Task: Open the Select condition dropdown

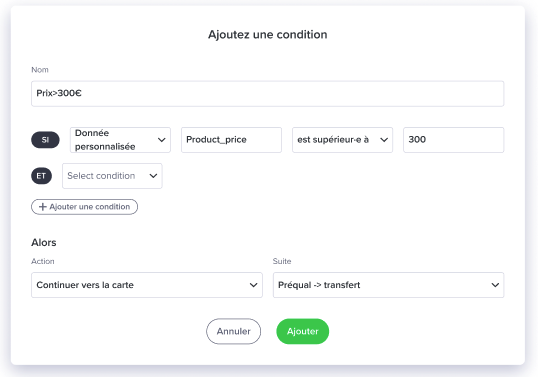Action: 112,176
